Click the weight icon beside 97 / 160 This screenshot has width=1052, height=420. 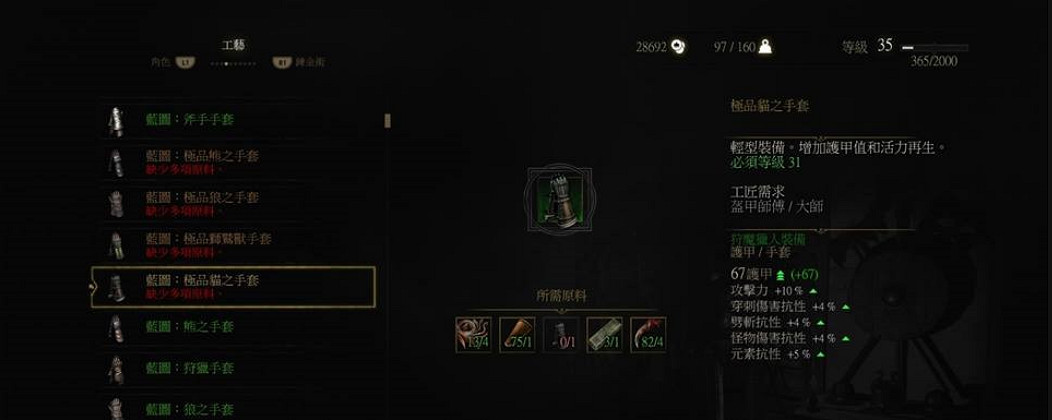point(765,47)
